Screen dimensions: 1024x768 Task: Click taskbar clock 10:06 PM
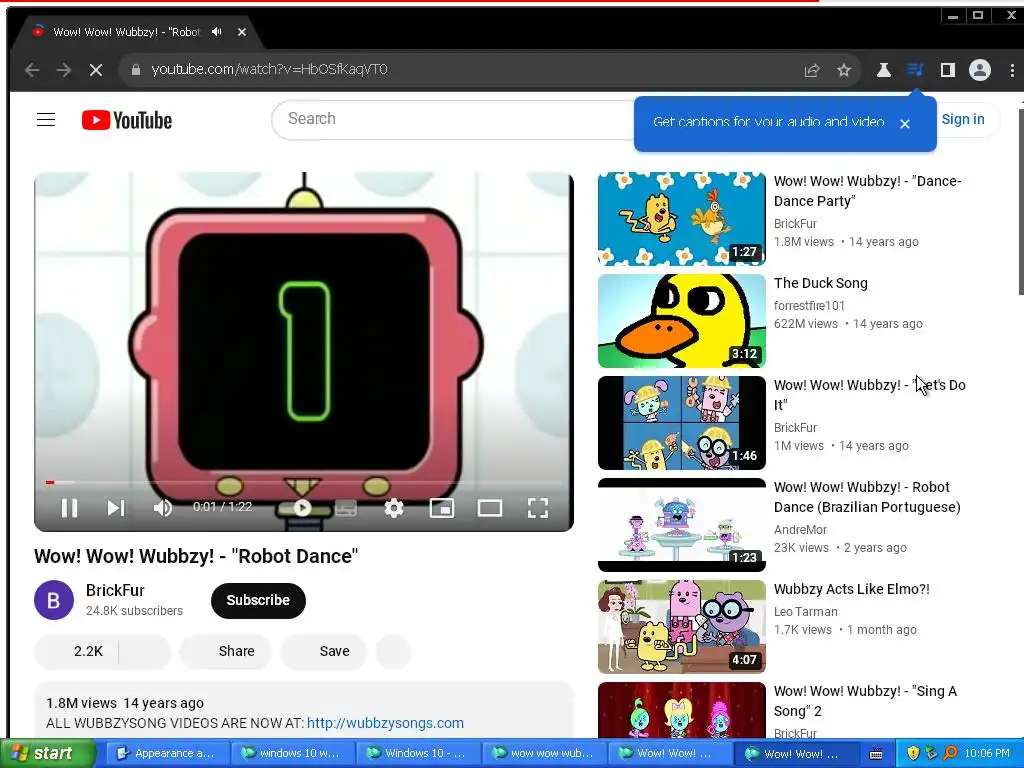pyautogui.click(x=987, y=754)
